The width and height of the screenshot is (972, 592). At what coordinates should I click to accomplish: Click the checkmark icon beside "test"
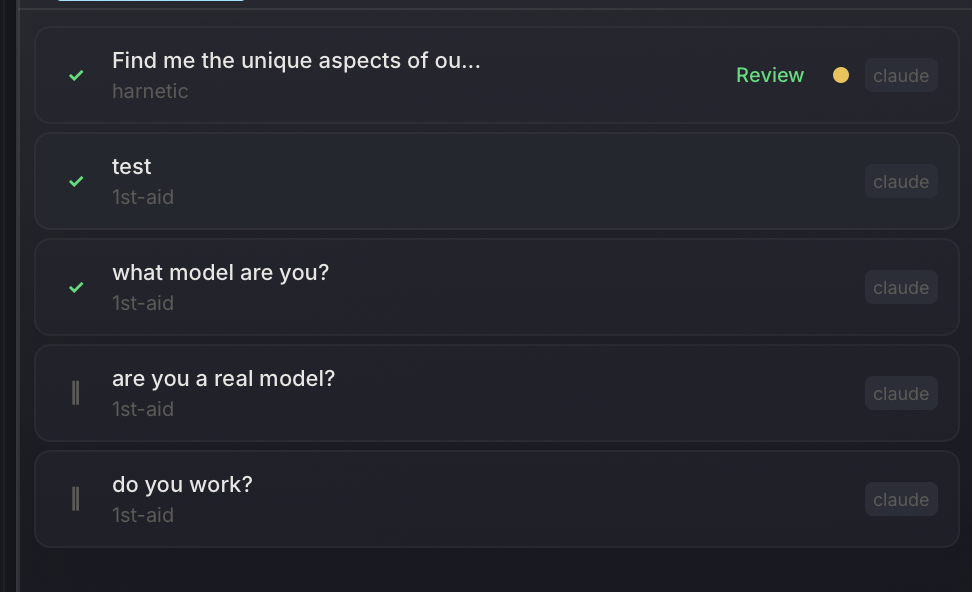click(x=75, y=181)
